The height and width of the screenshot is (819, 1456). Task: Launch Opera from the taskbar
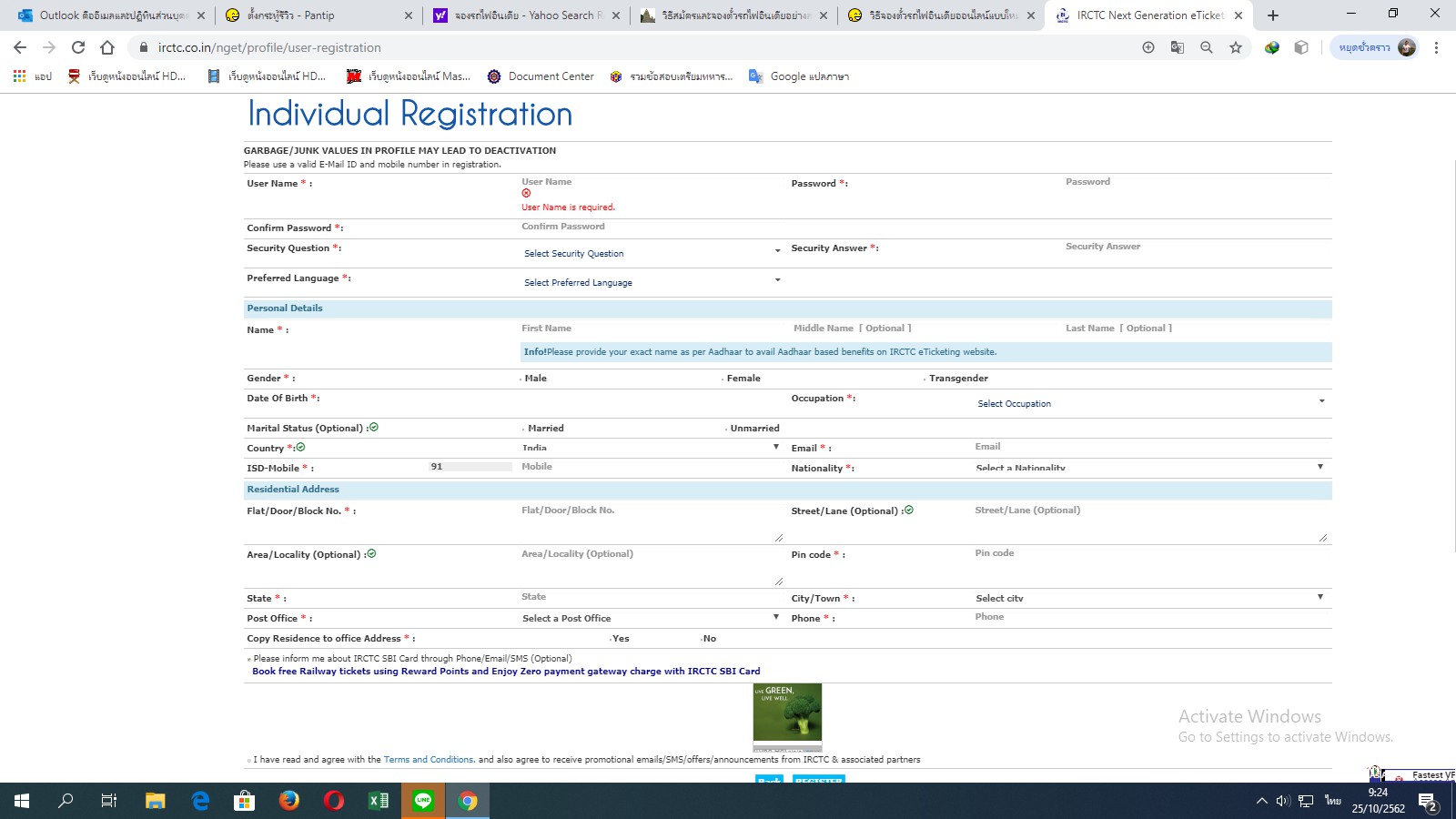334,801
